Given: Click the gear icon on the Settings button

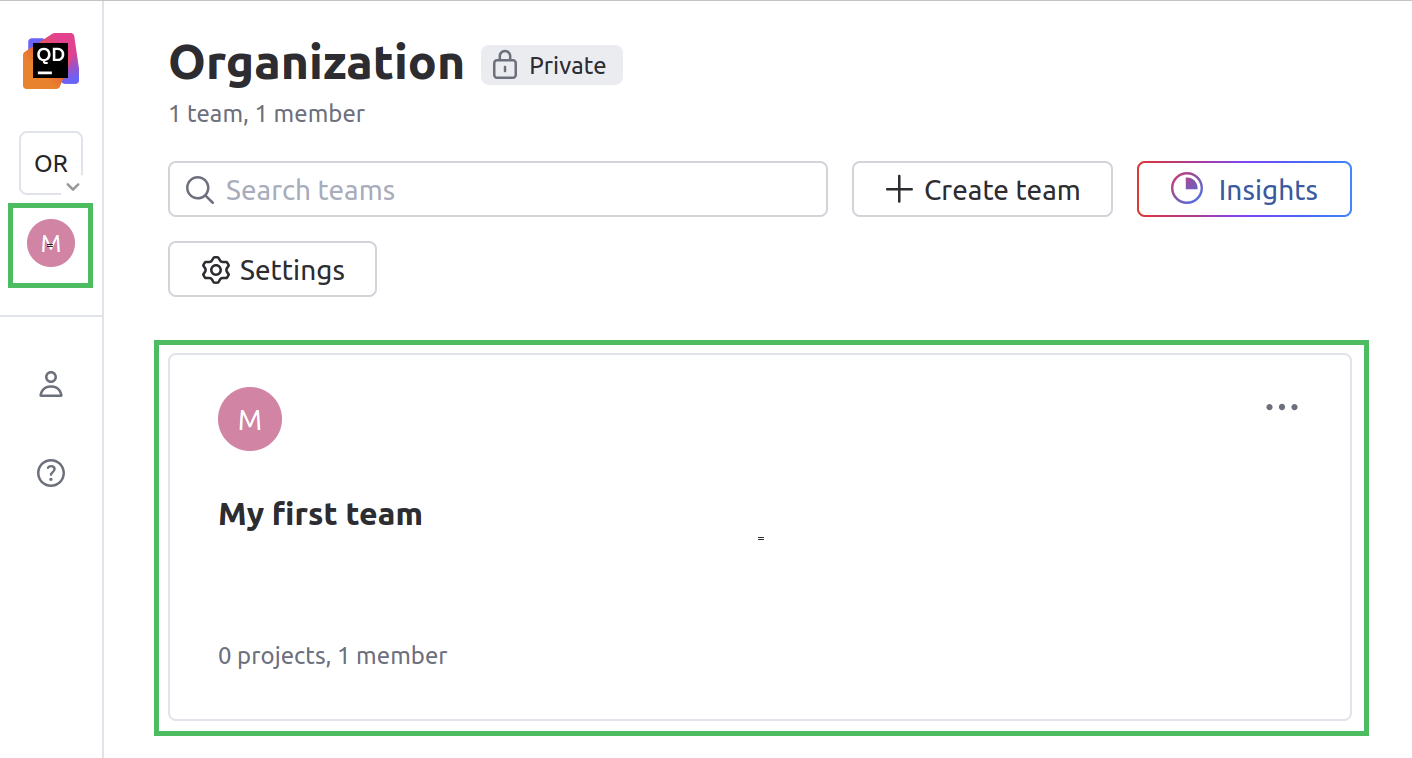Looking at the screenshot, I should click(x=215, y=269).
